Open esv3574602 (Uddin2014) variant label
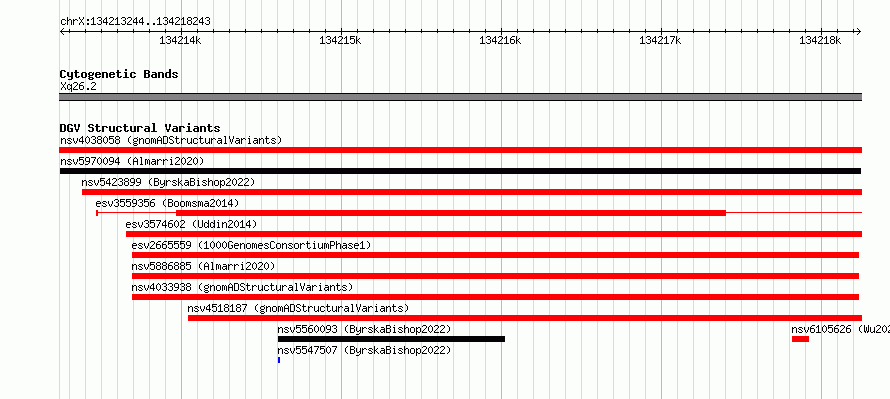This screenshot has width=890, height=399. (x=191, y=224)
